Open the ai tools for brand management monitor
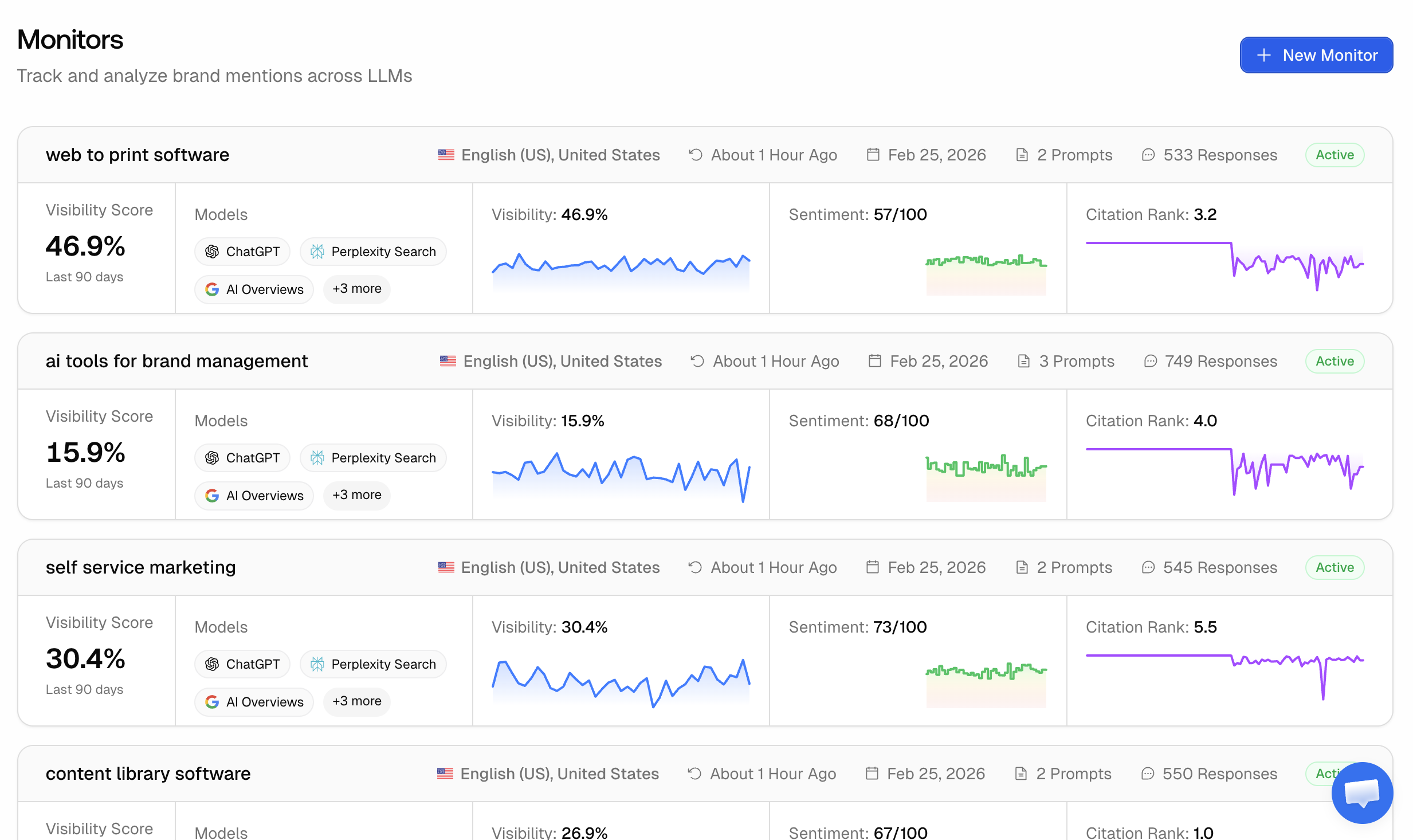The height and width of the screenshot is (840, 1413). [176, 361]
